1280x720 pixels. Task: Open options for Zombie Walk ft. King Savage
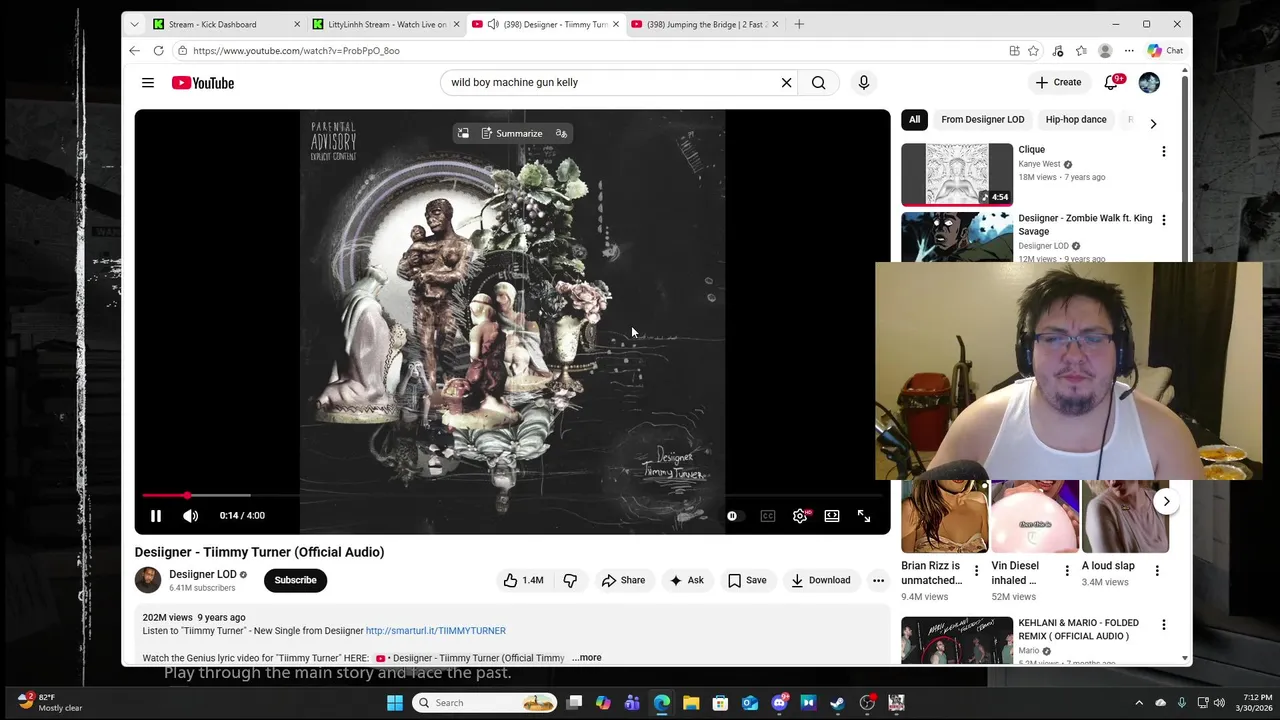[1163, 220]
